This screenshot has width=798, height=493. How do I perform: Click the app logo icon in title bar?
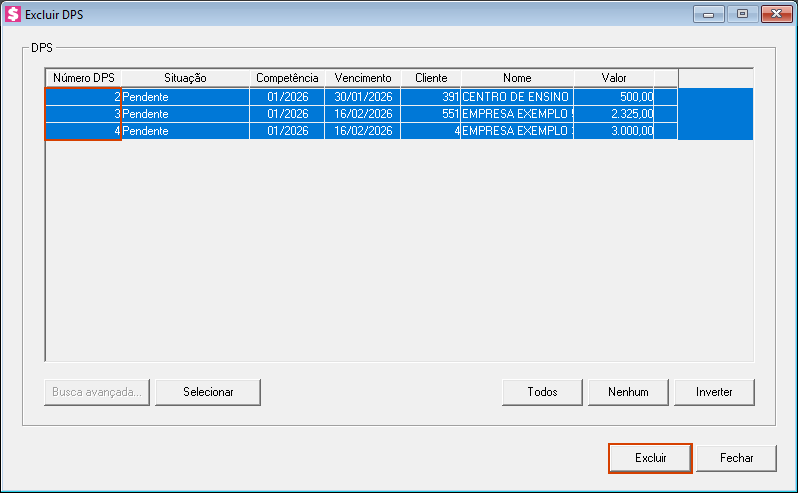pos(13,14)
